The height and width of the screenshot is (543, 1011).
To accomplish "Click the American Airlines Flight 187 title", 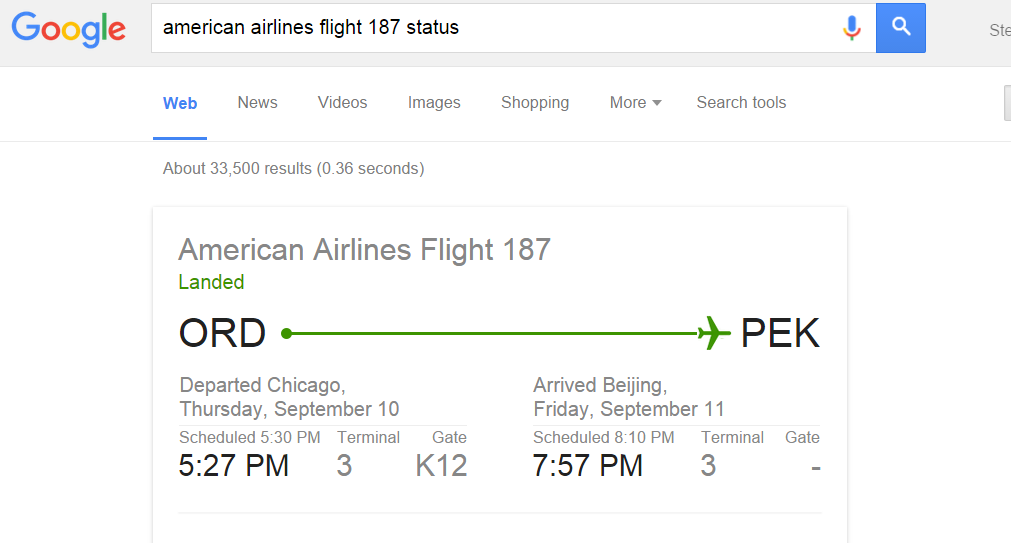I will coord(364,250).
